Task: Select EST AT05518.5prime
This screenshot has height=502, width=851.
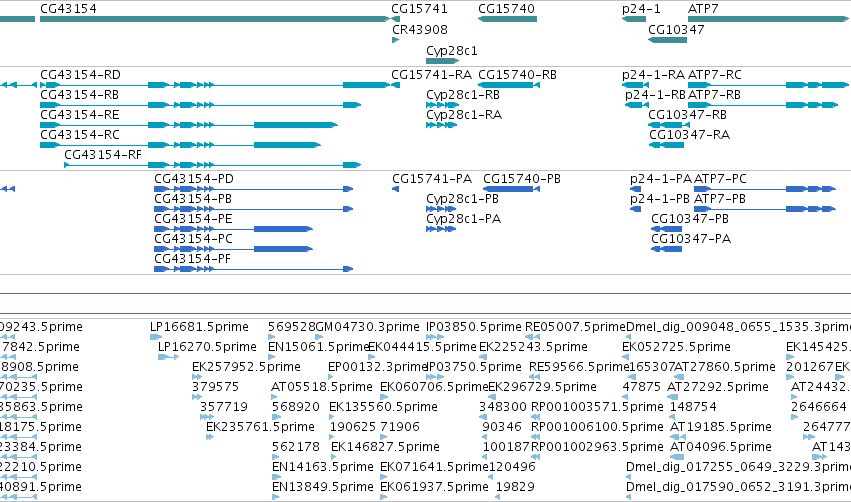Action: [321, 387]
